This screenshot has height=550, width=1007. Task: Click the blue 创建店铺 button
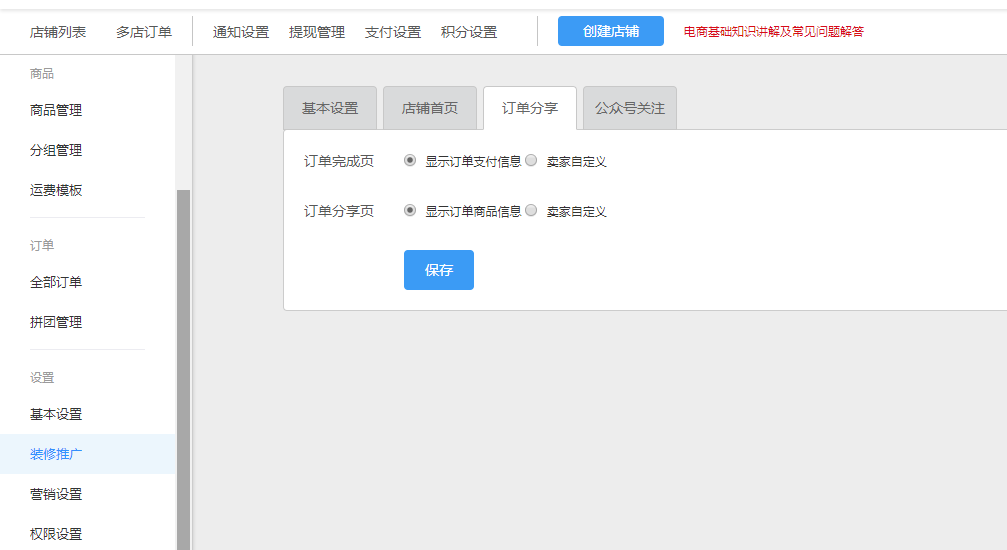610,31
